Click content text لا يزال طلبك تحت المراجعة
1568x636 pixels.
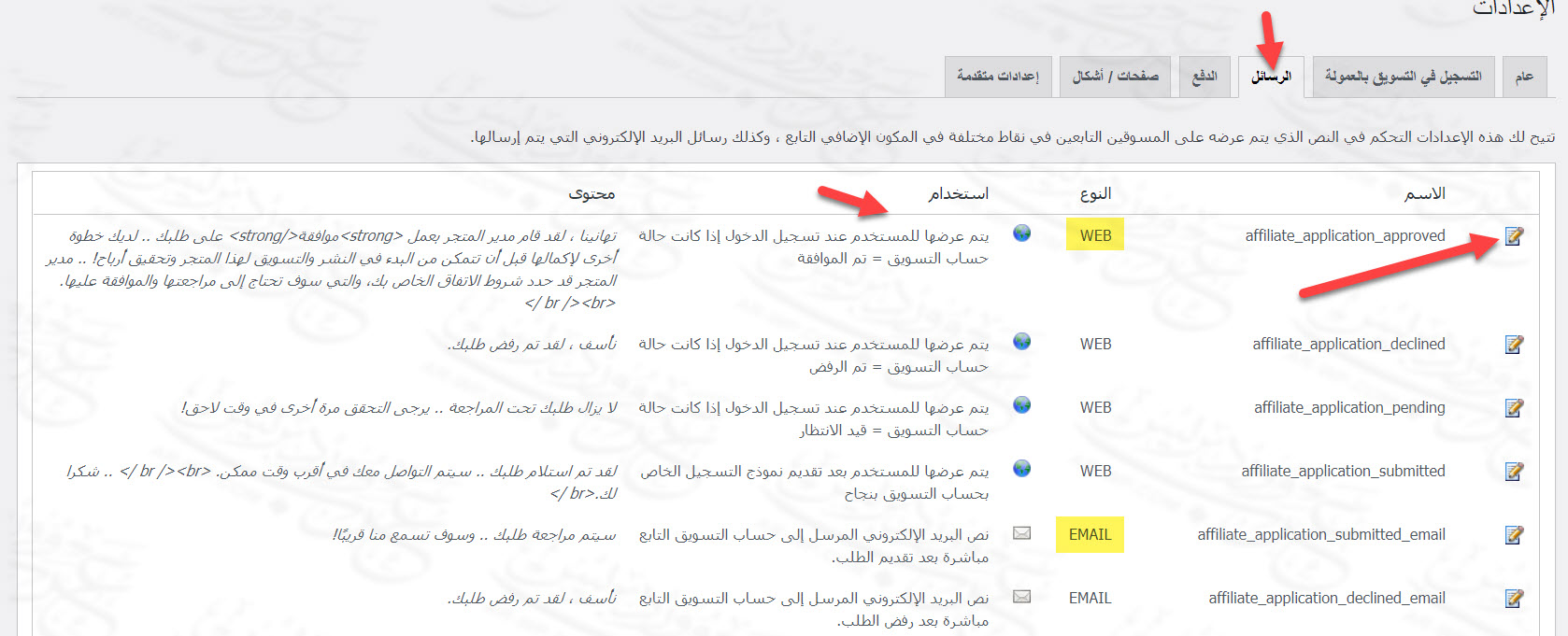point(399,408)
